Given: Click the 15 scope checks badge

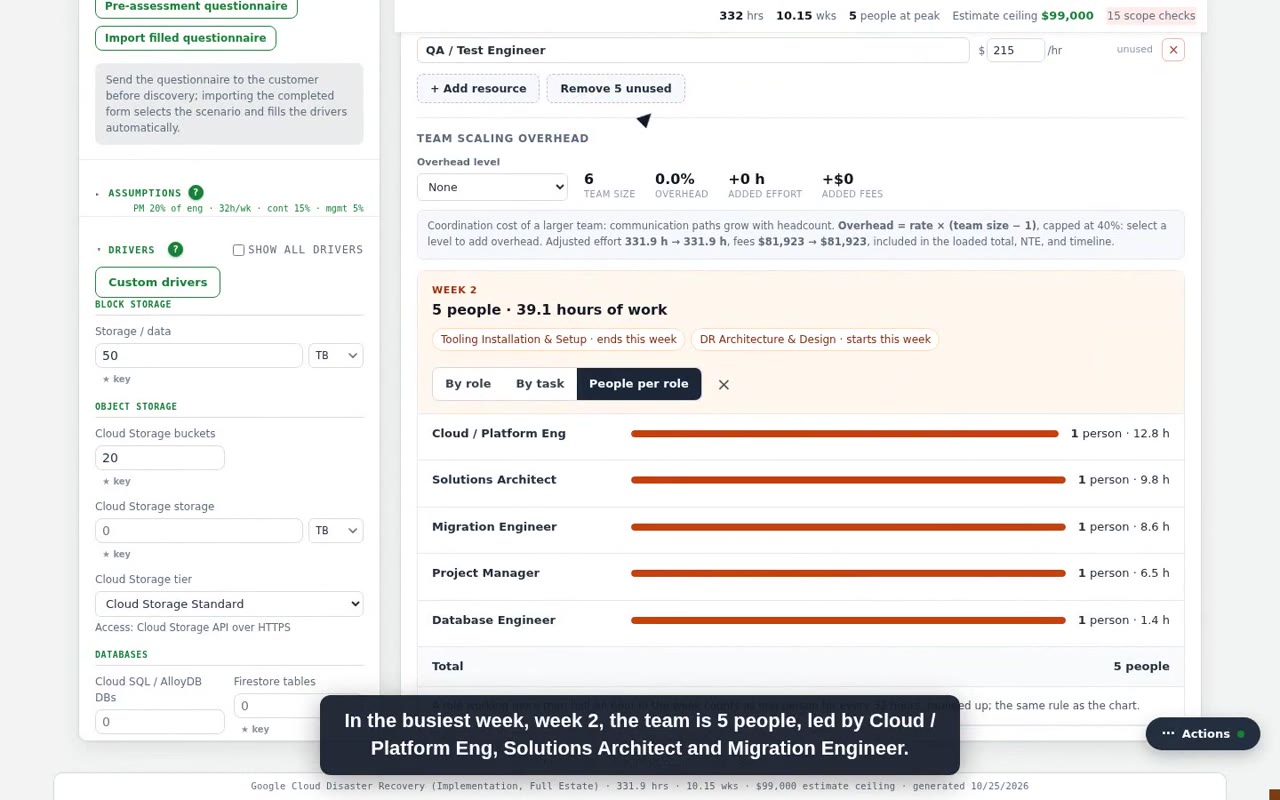Looking at the screenshot, I should pyautogui.click(x=1151, y=16).
